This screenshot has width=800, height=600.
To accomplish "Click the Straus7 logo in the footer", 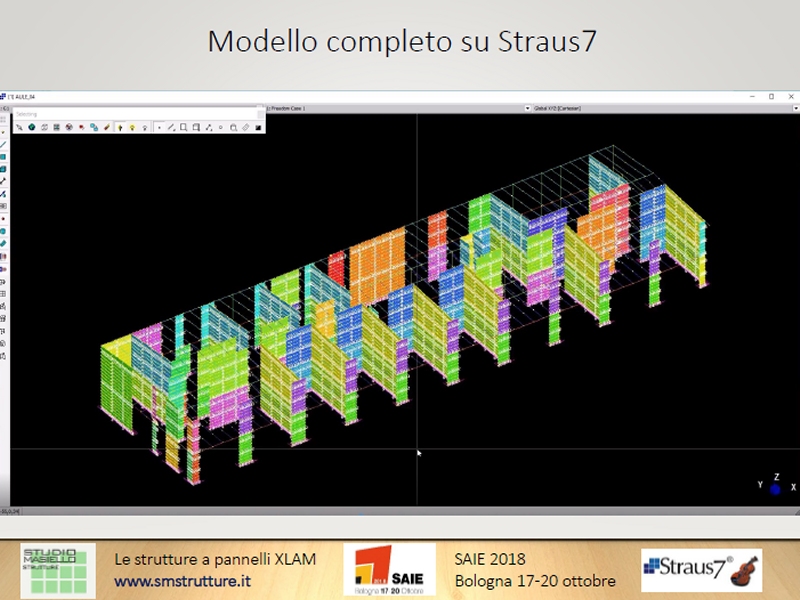I will 701,569.
